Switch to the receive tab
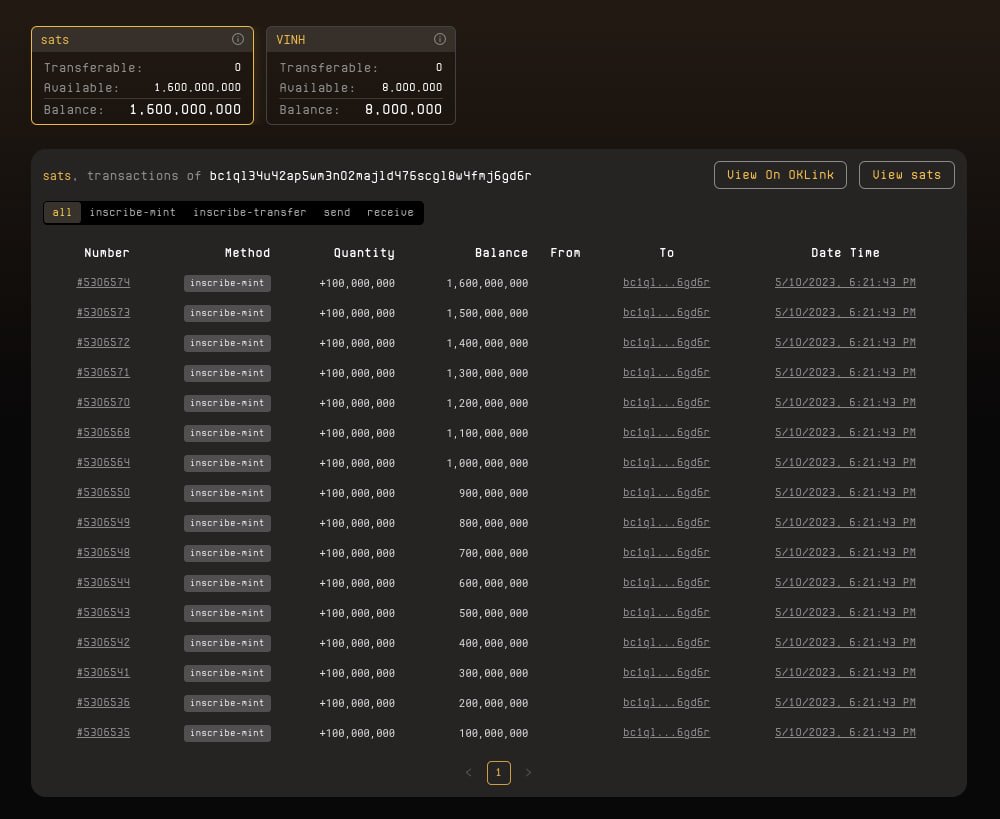The height and width of the screenshot is (819, 1000). click(x=390, y=212)
